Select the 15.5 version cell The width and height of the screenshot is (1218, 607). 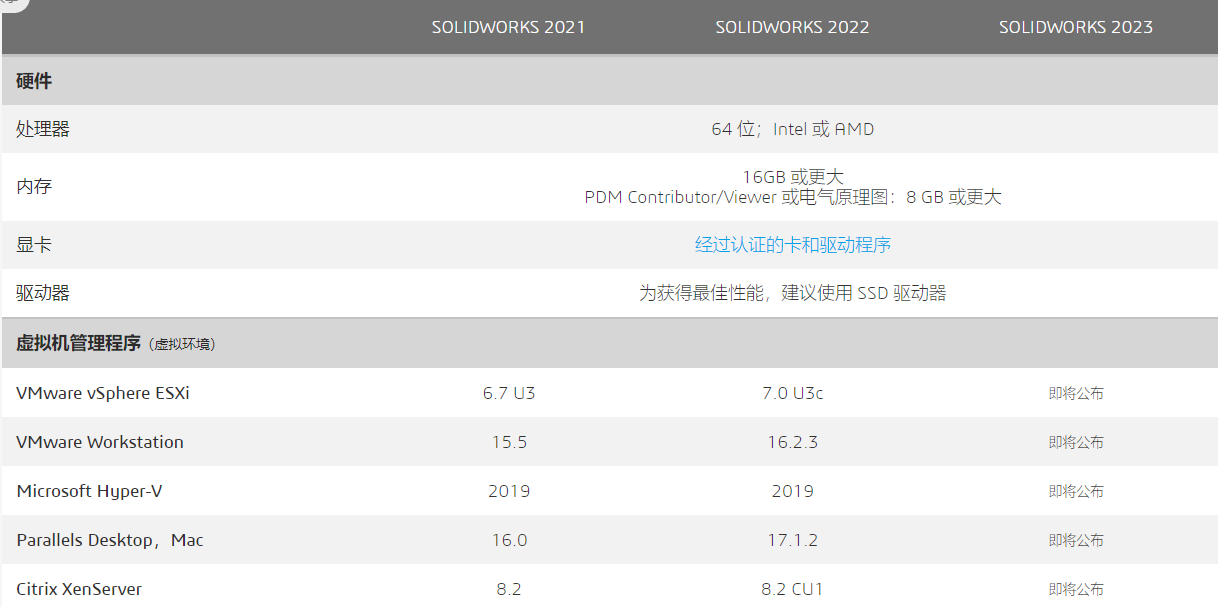click(509, 442)
